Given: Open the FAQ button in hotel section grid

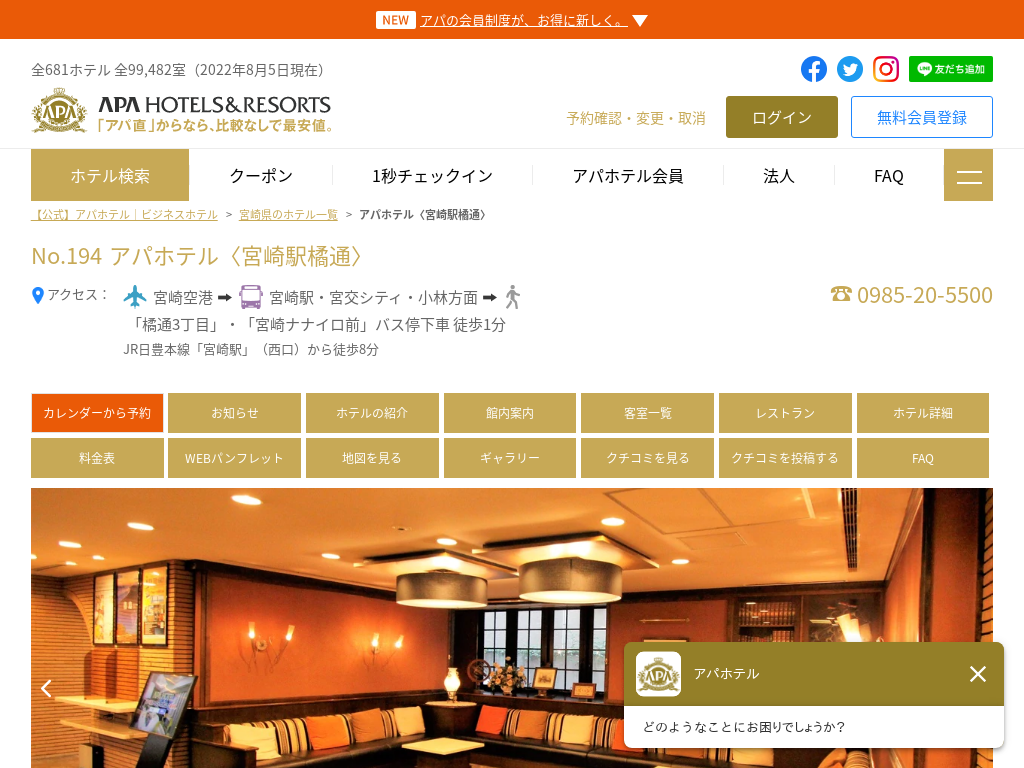Looking at the screenshot, I should 923,458.
